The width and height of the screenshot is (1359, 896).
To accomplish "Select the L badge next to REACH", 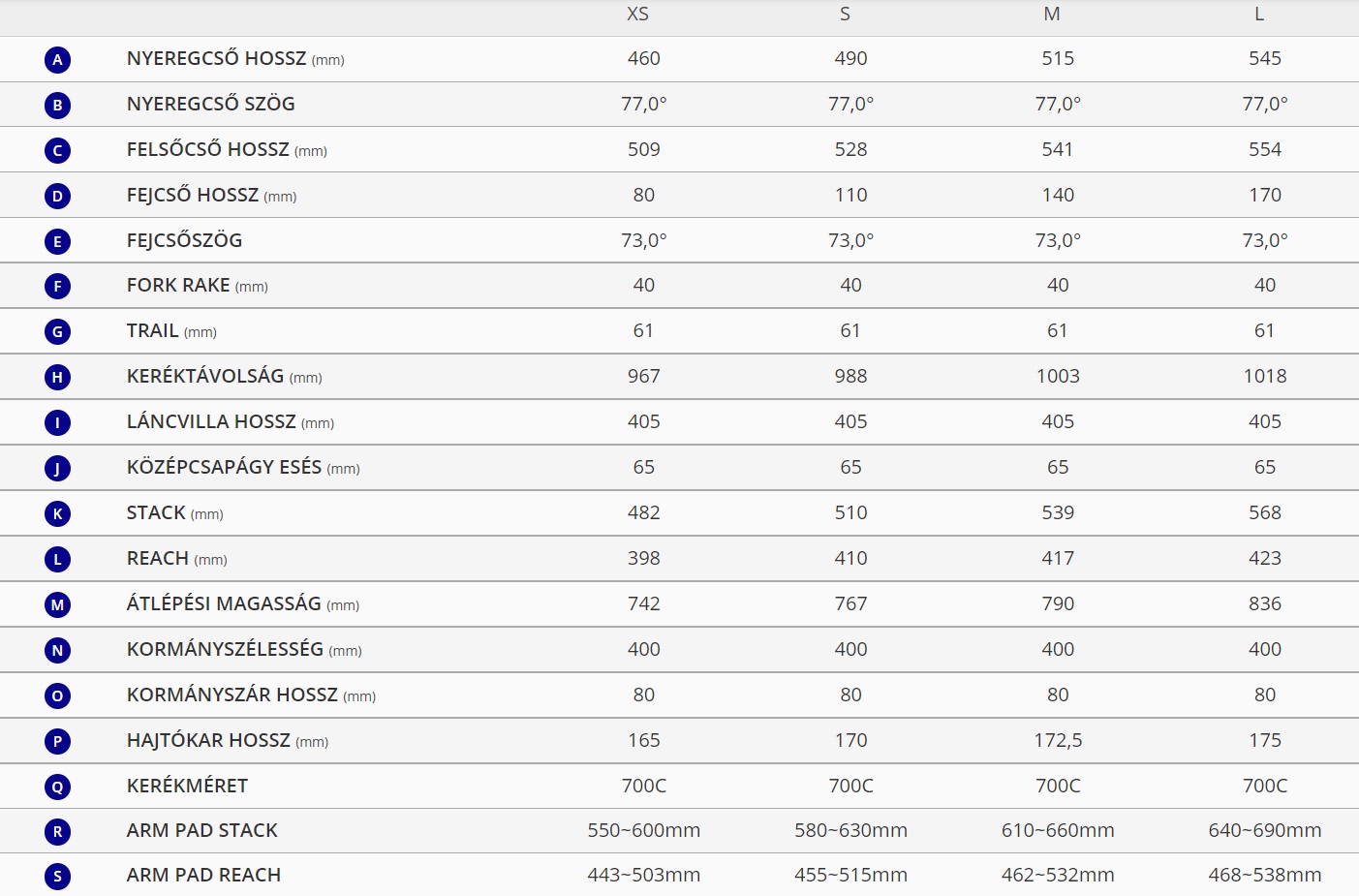I will coord(57,559).
